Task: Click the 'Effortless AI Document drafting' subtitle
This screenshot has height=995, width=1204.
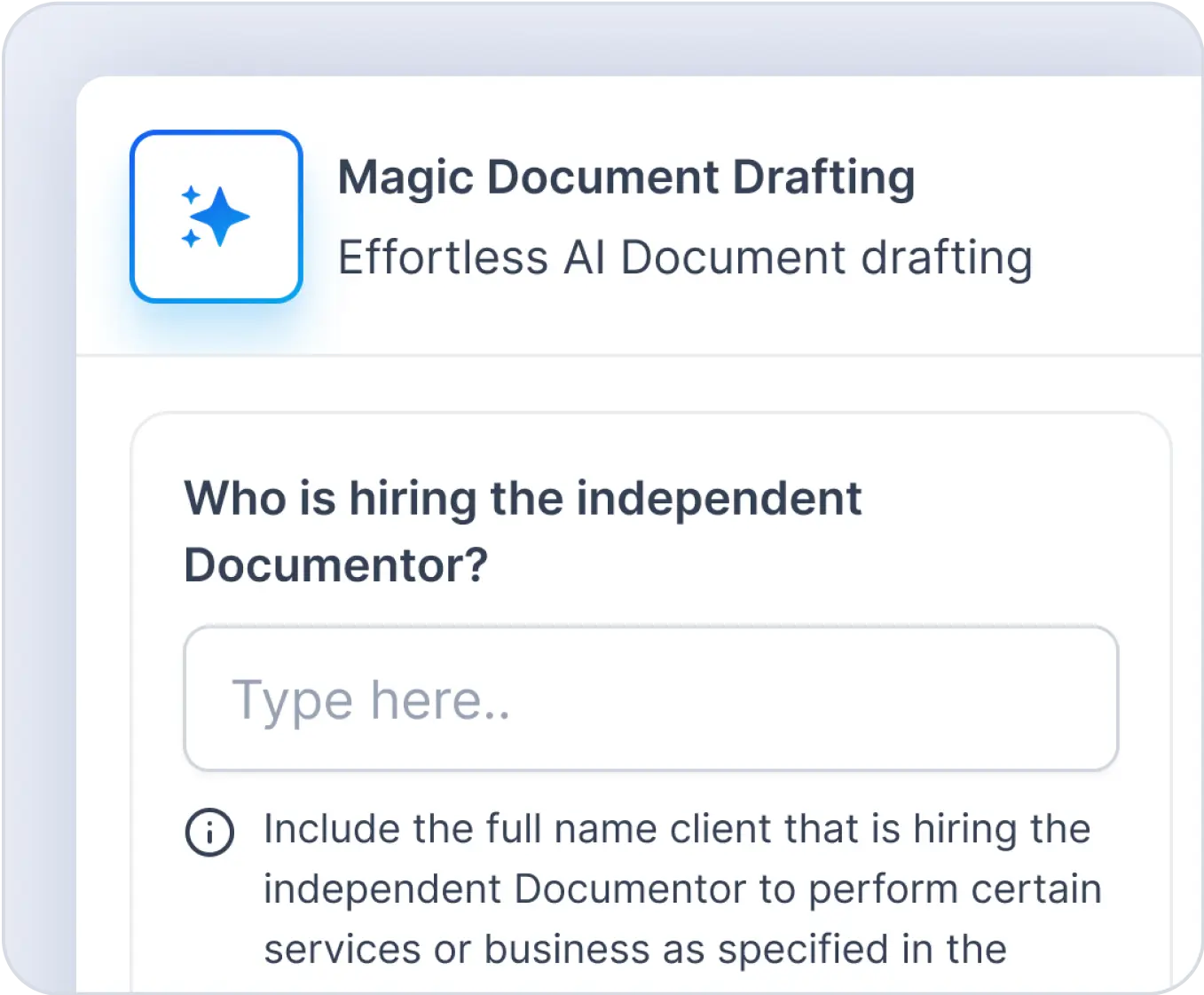Action: (684, 258)
